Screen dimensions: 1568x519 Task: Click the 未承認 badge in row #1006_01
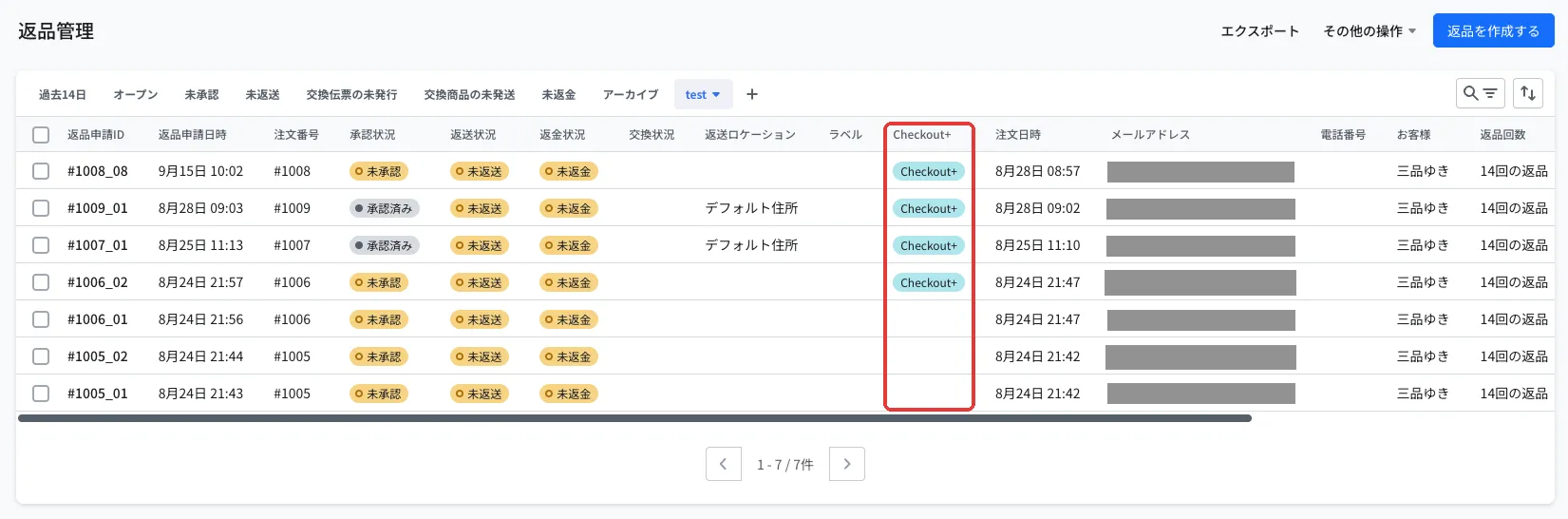tap(379, 319)
